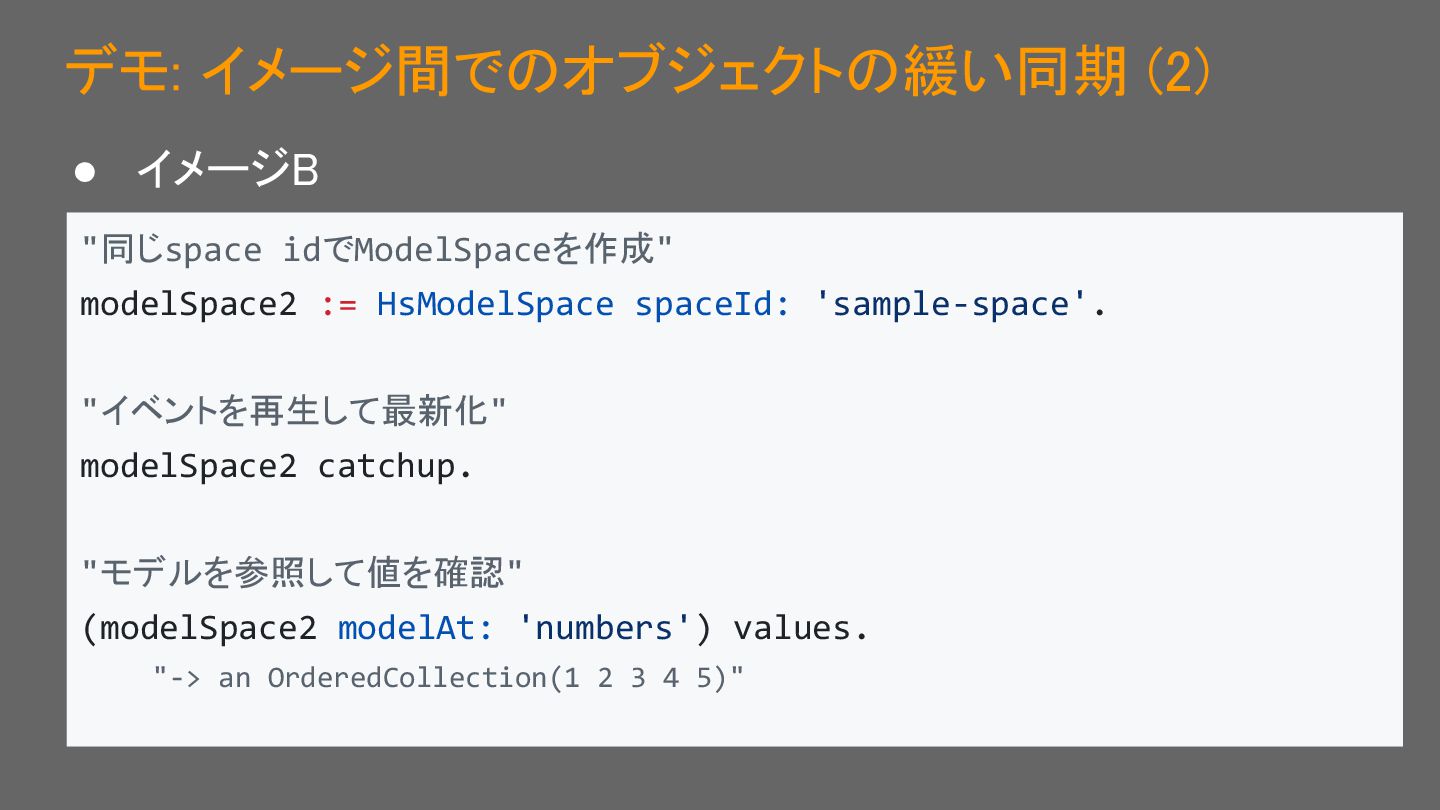Click comment "モデルを参照して値を確認"
This screenshot has height=810, width=1440.
click(302, 573)
